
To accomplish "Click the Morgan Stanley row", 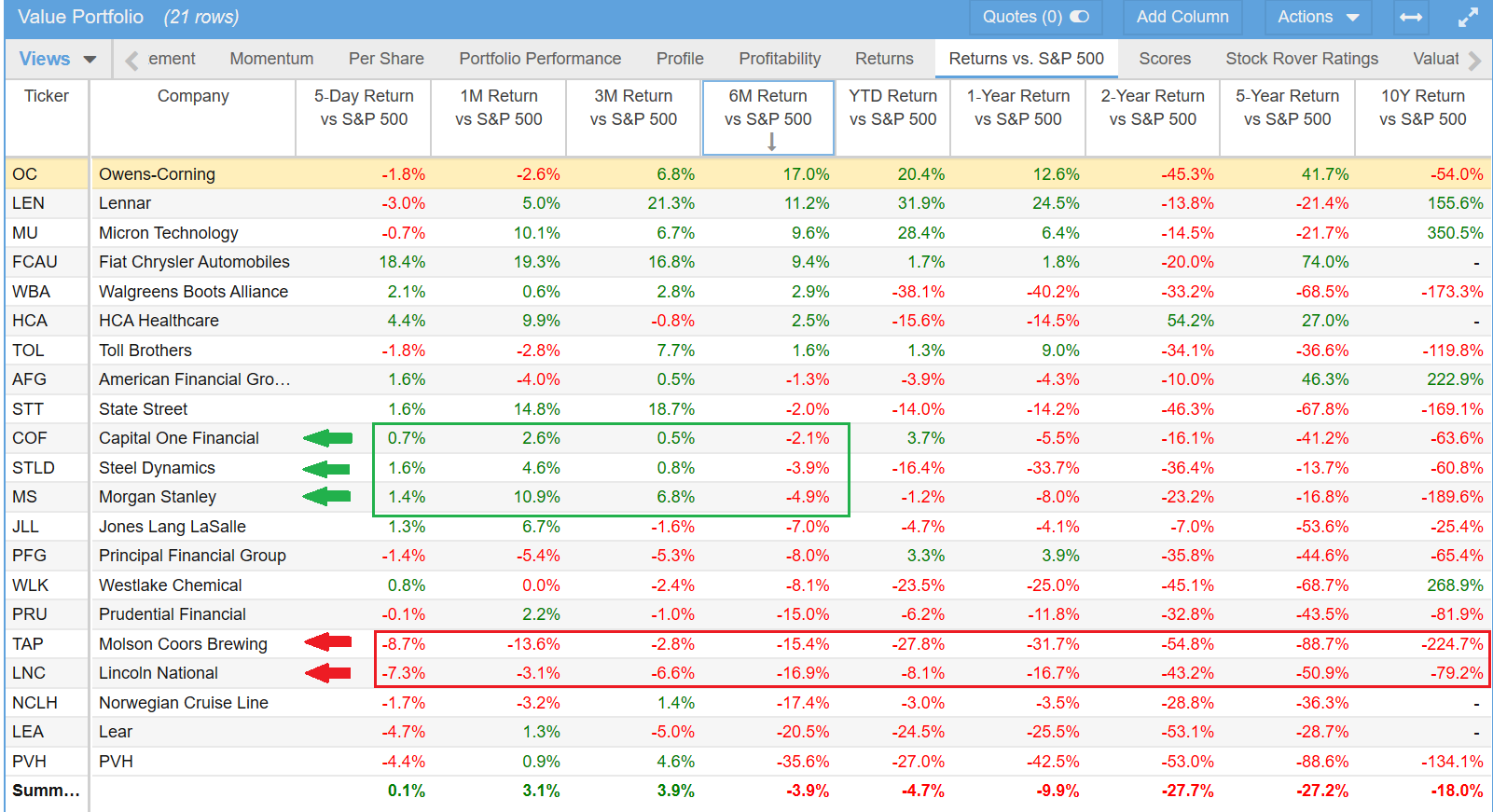I will [748, 497].
